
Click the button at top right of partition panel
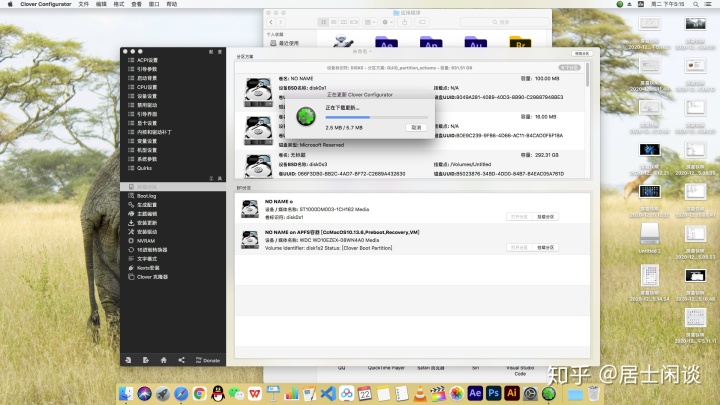pyautogui.click(x=582, y=54)
